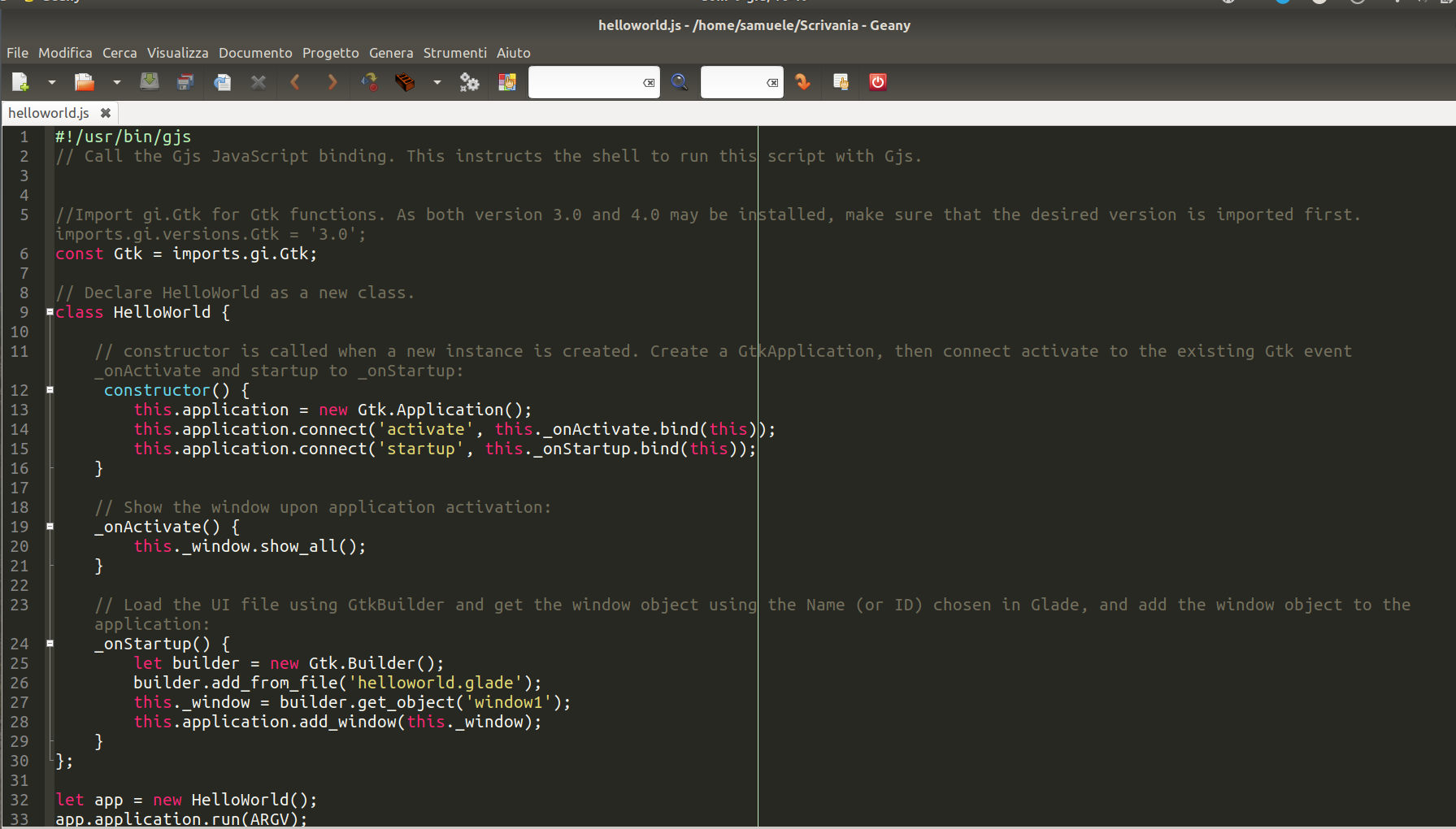Close the helloworld.js tab
1456x829 pixels.
[x=106, y=113]
